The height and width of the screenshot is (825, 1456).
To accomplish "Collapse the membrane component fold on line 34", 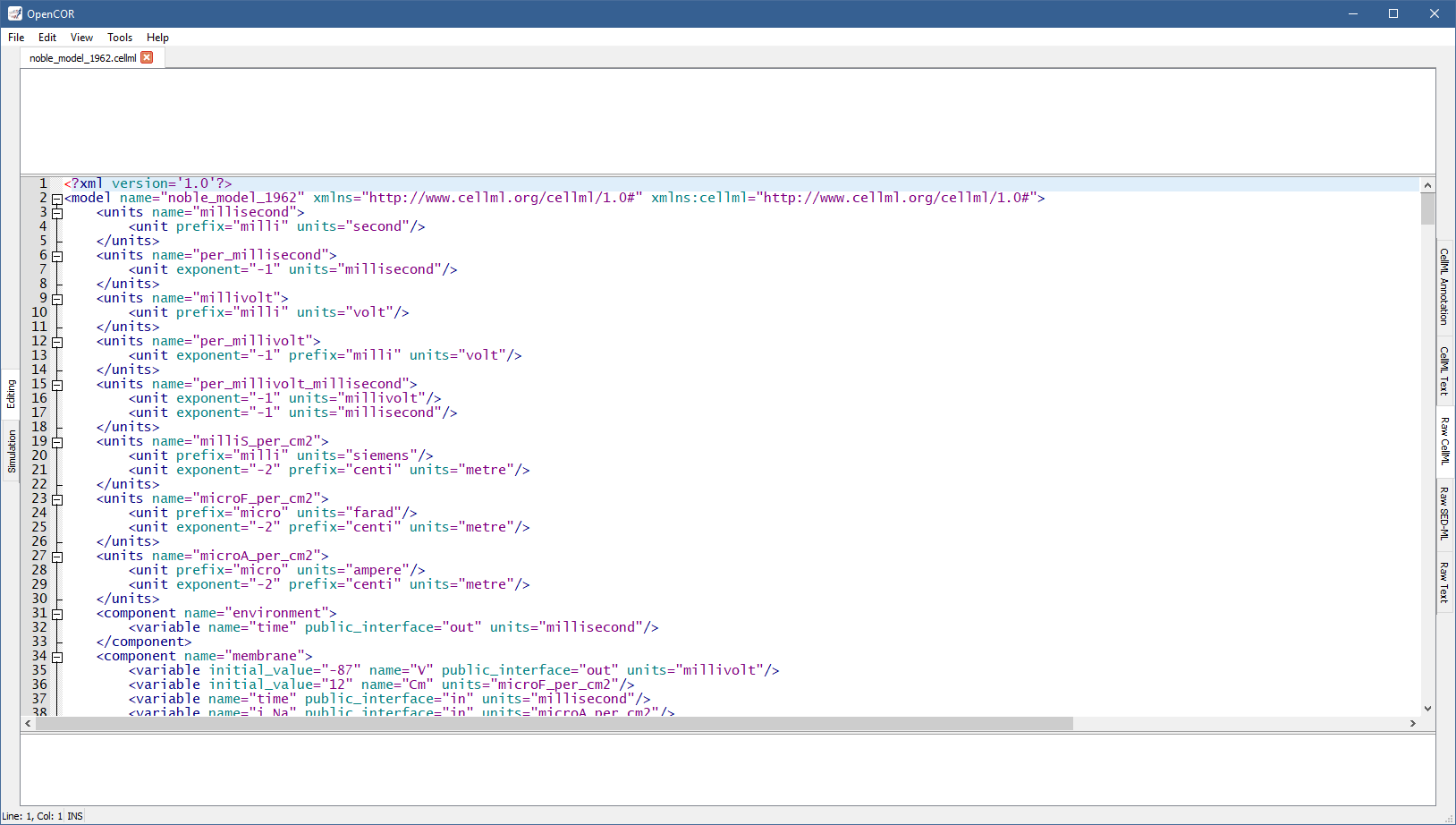I will (x=57, y=657).
